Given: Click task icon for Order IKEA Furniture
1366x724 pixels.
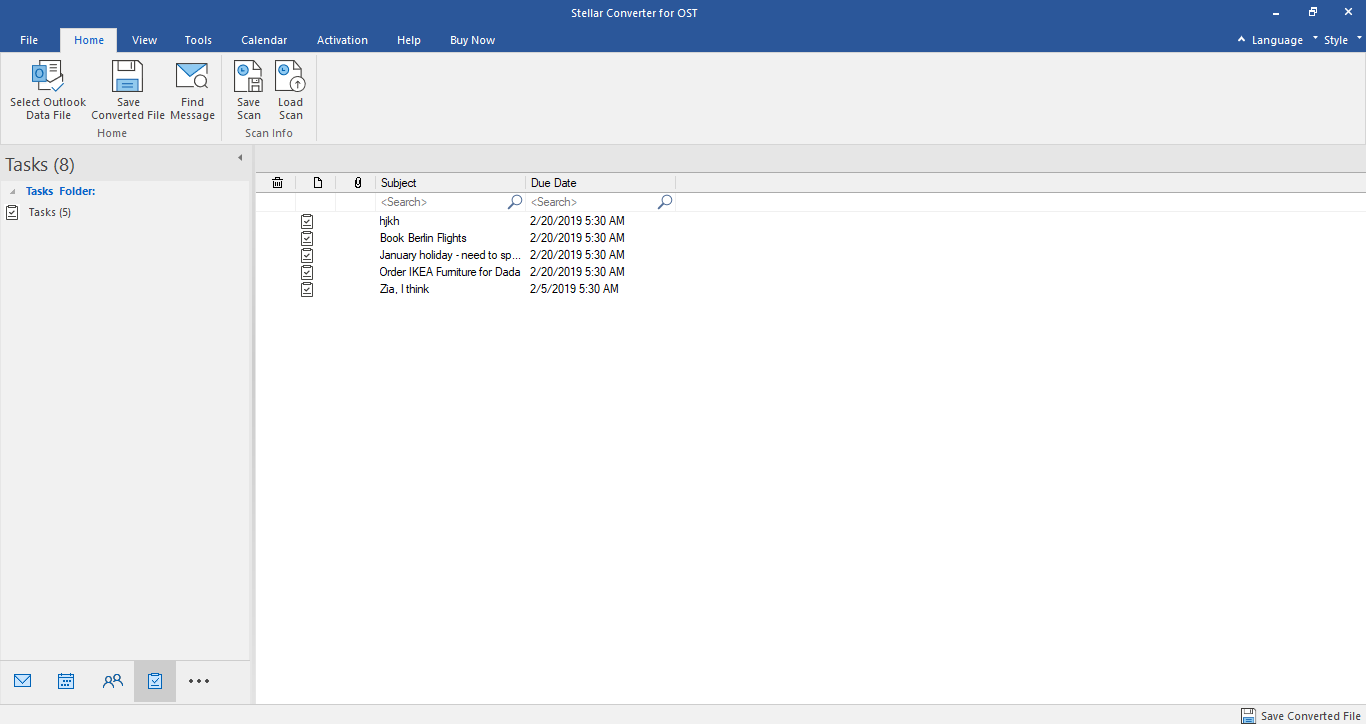Looking at the screenshot, I should [307, 272].
